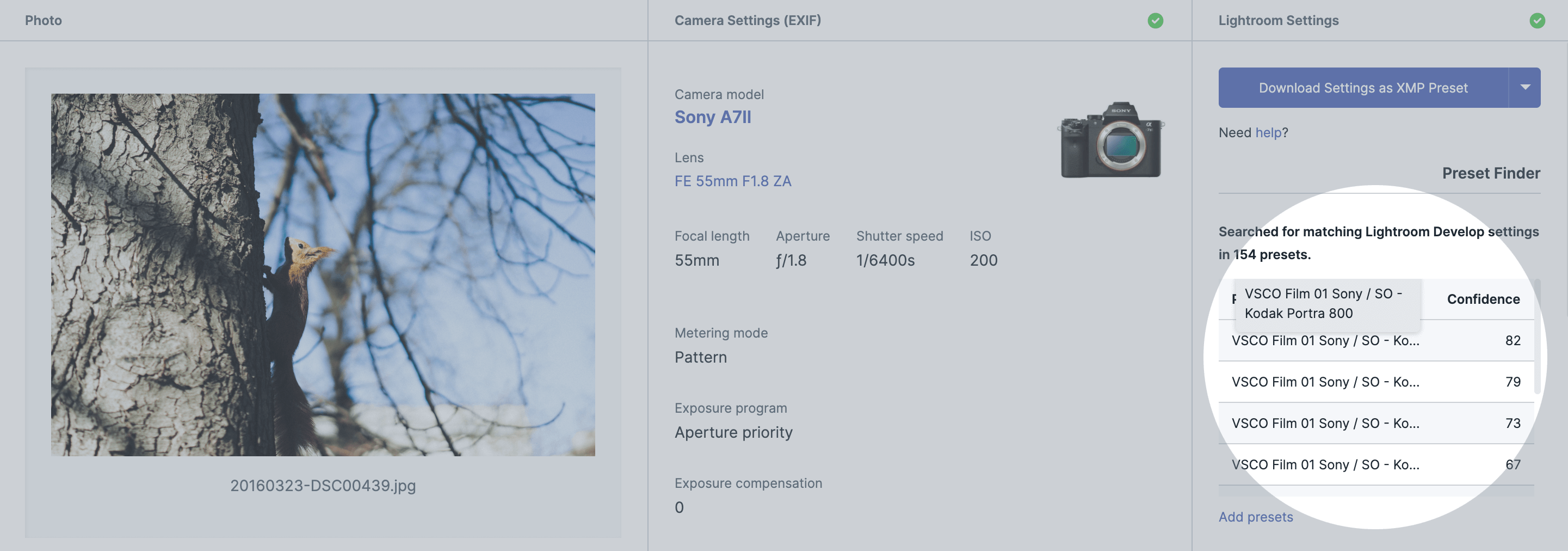Click the Sony A7II camera image
Image resolution: width=1568 pixels, height=551 pixels.
(1111, 140)
